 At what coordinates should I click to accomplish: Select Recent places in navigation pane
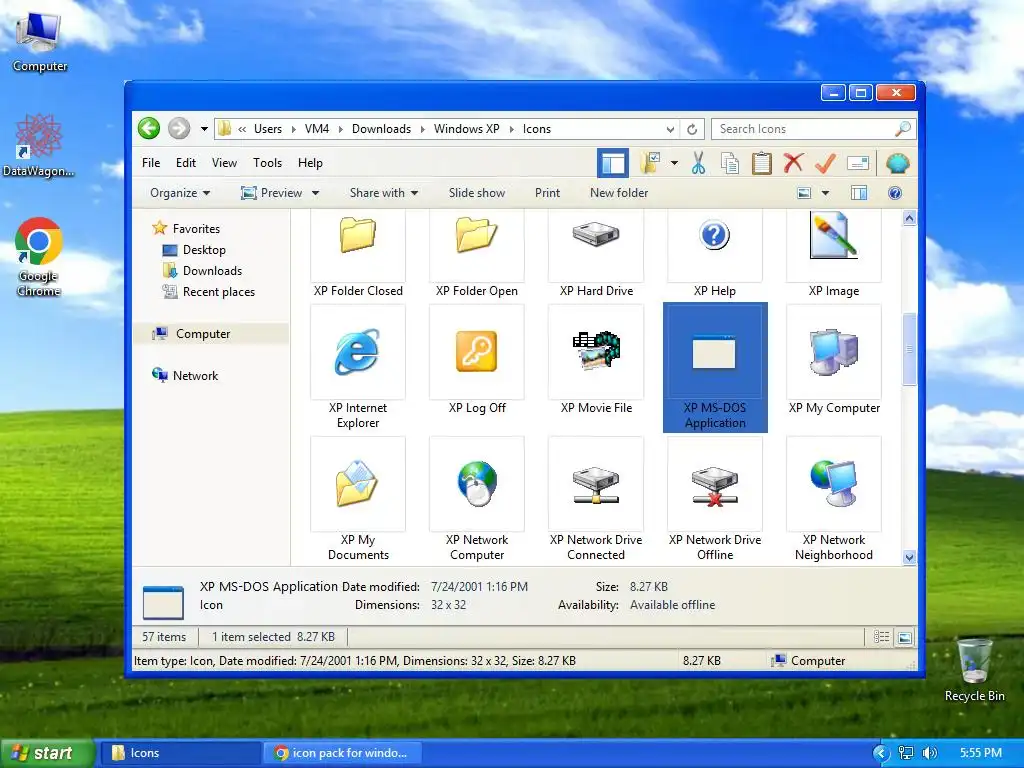point(209,292)
